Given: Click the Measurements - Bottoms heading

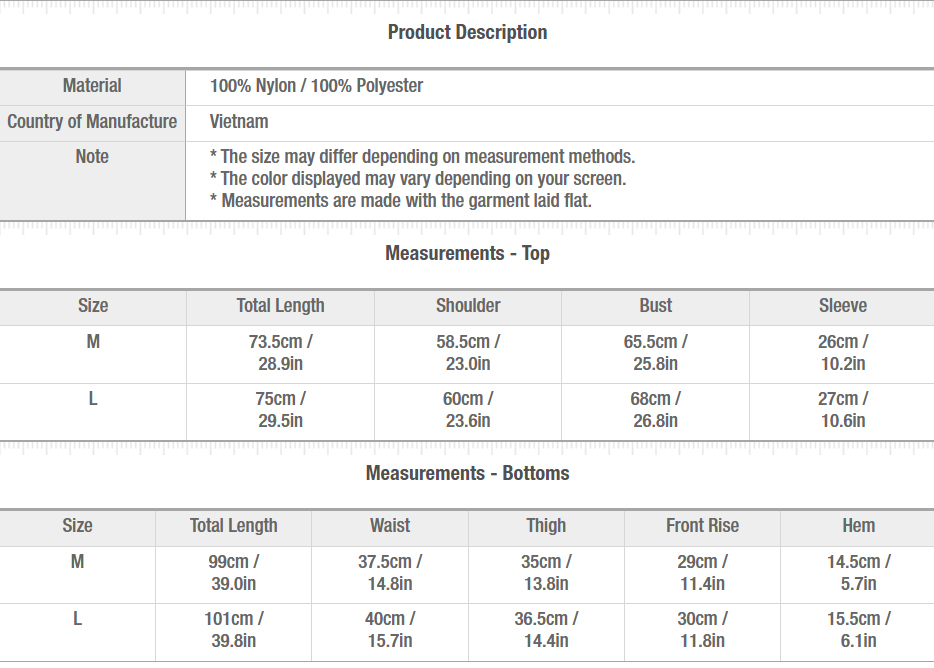Looking at the screenshot, I should click(467, 473).
